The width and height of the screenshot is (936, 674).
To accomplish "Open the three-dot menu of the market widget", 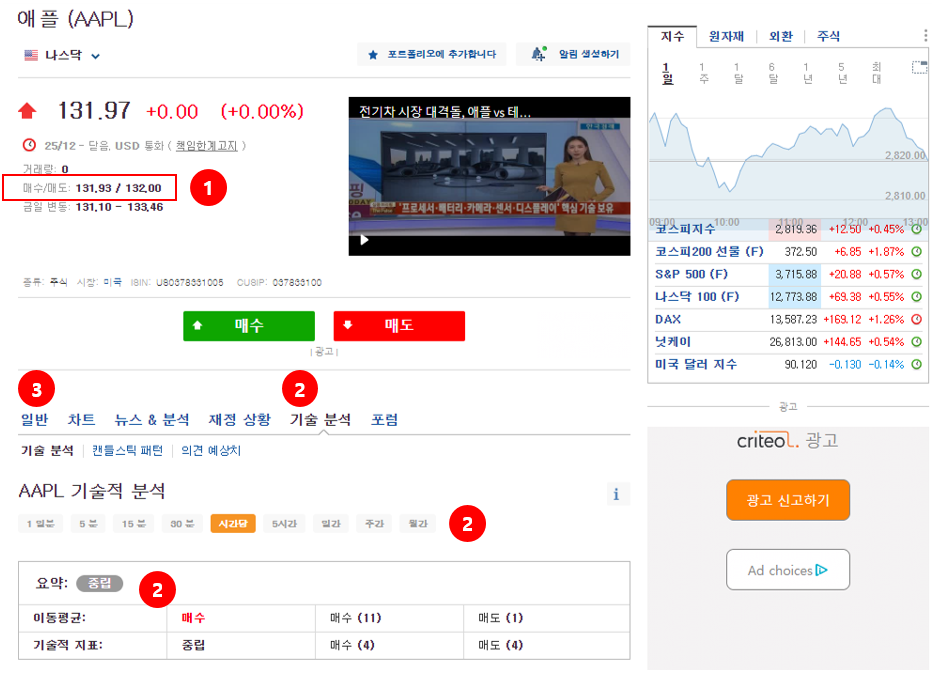I will coord(925,36).
